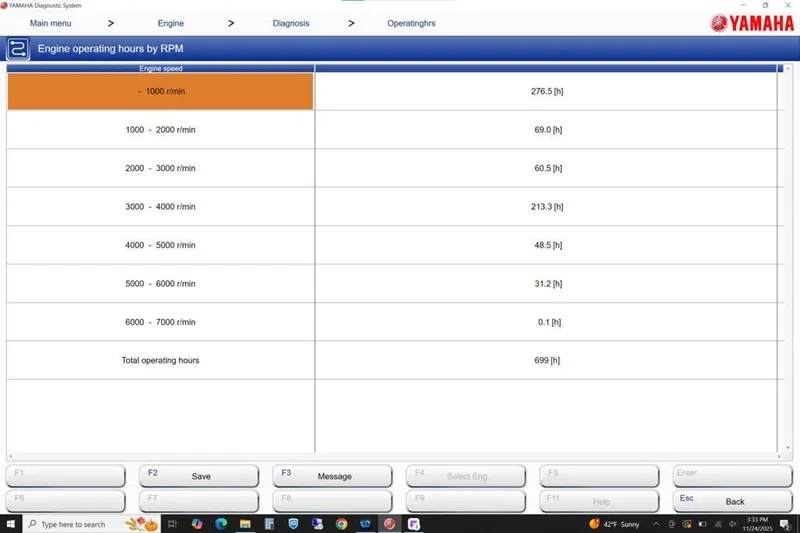Navigate to Engine in the breadcrumb

pos(171,23)
